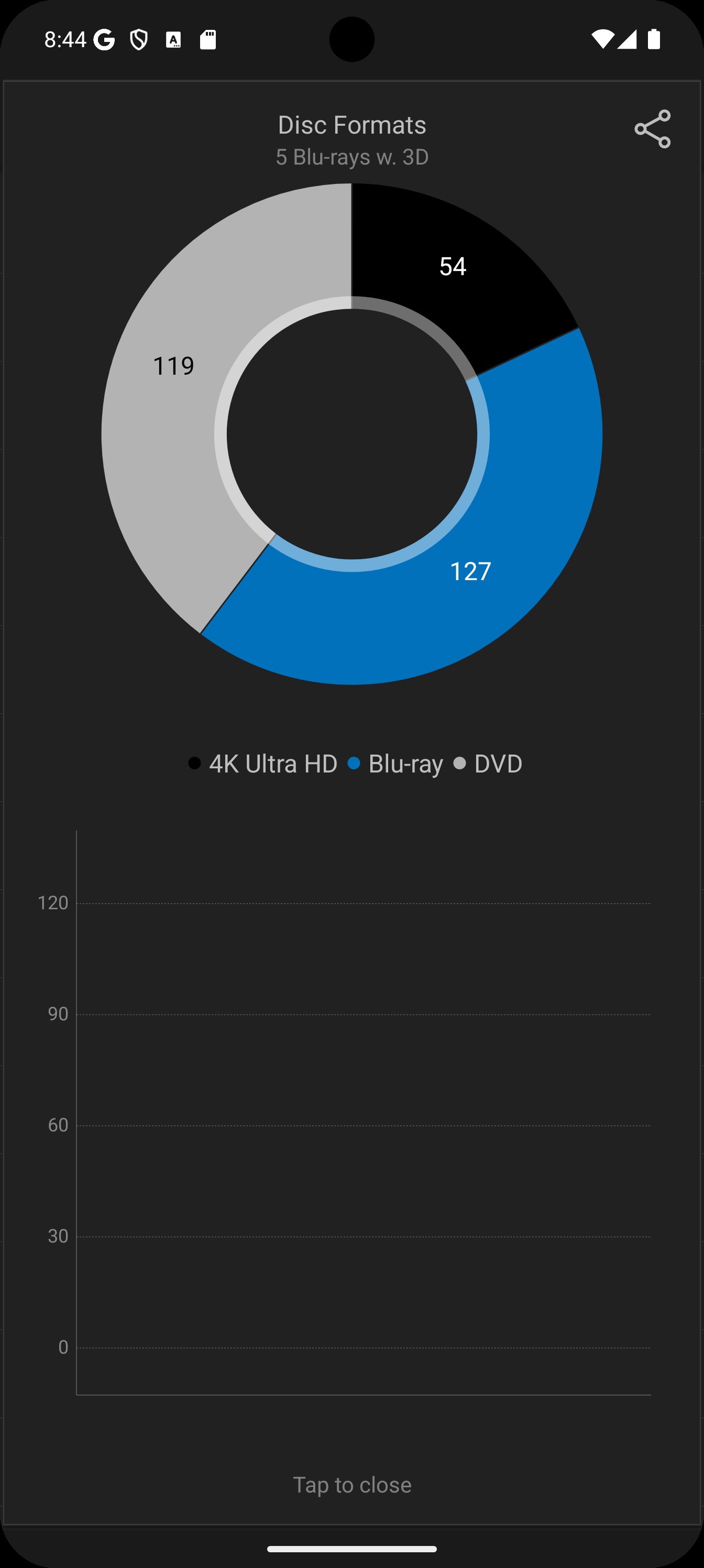
Task: Tap the Google icon in status bar
Action: [x=104, y=40]
